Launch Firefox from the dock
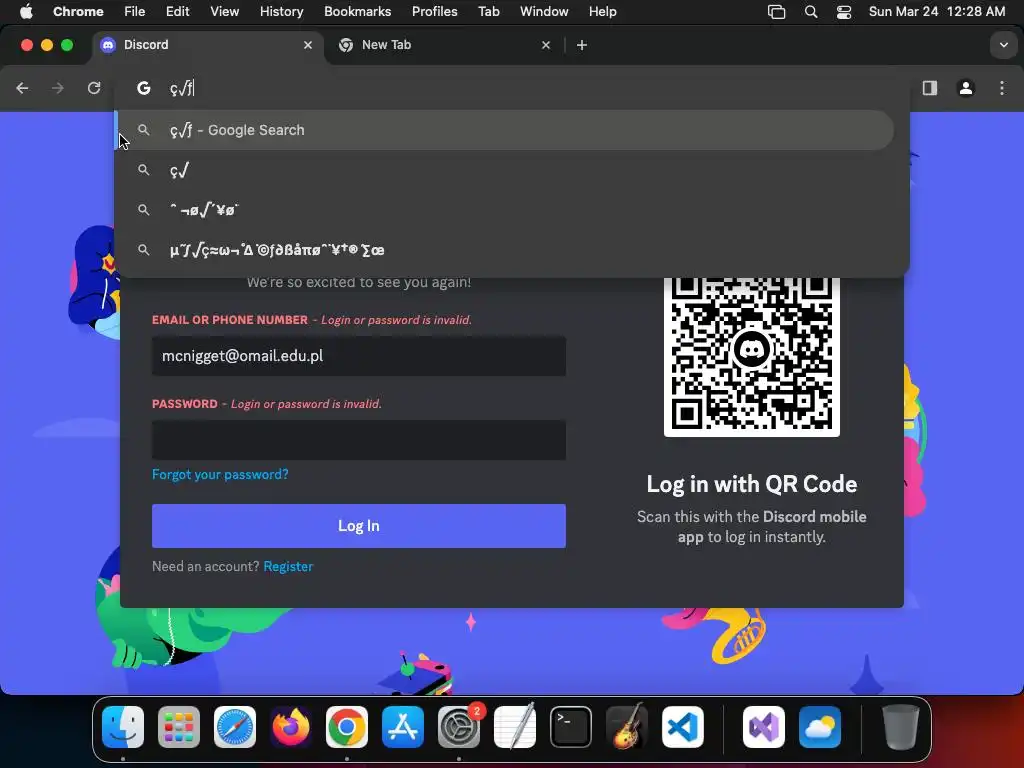The width and height of the screenshot is (1024, 768). click(x=291, y=727)
